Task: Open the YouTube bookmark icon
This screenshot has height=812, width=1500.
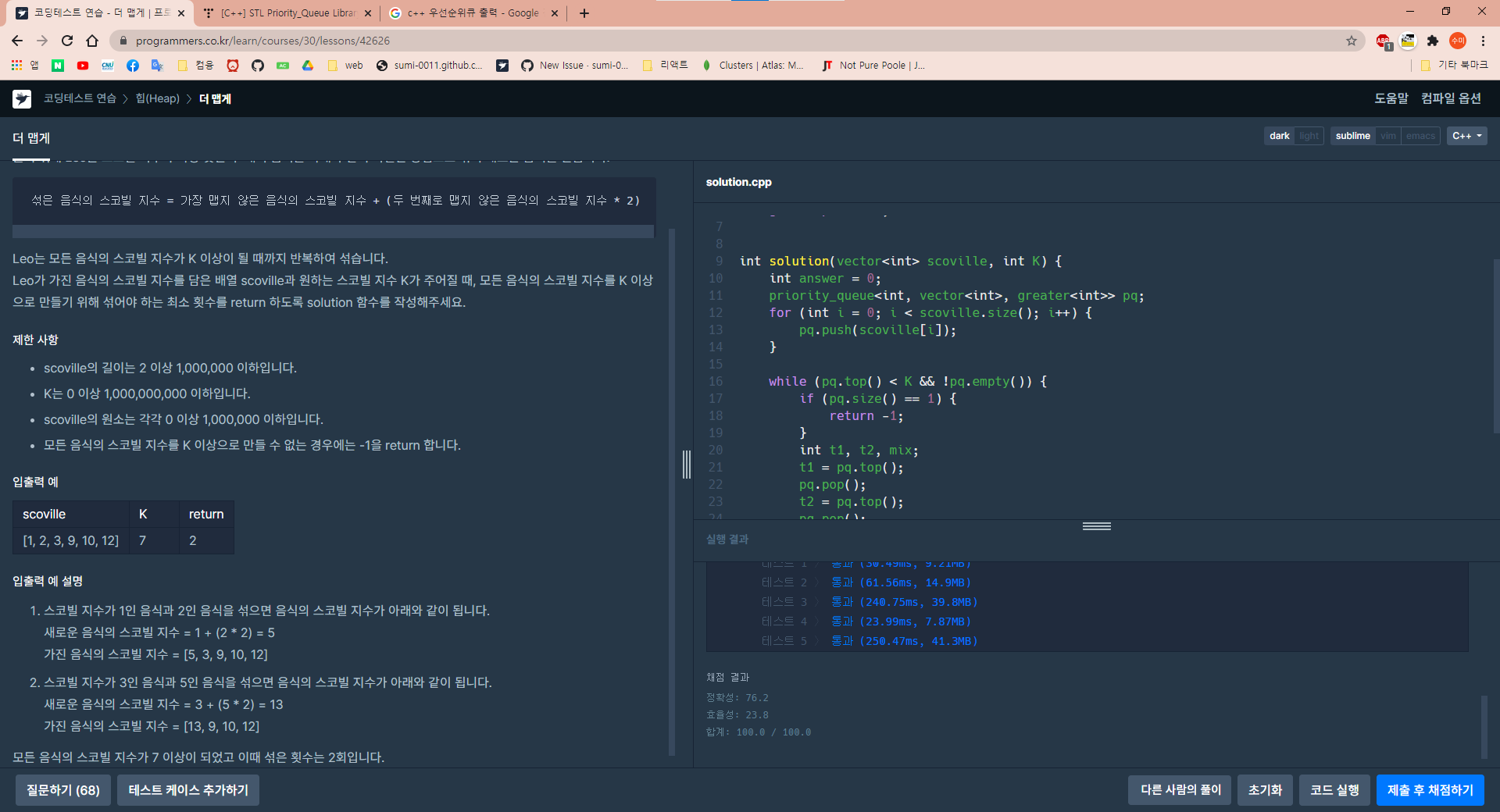Action: pos(83,66)
